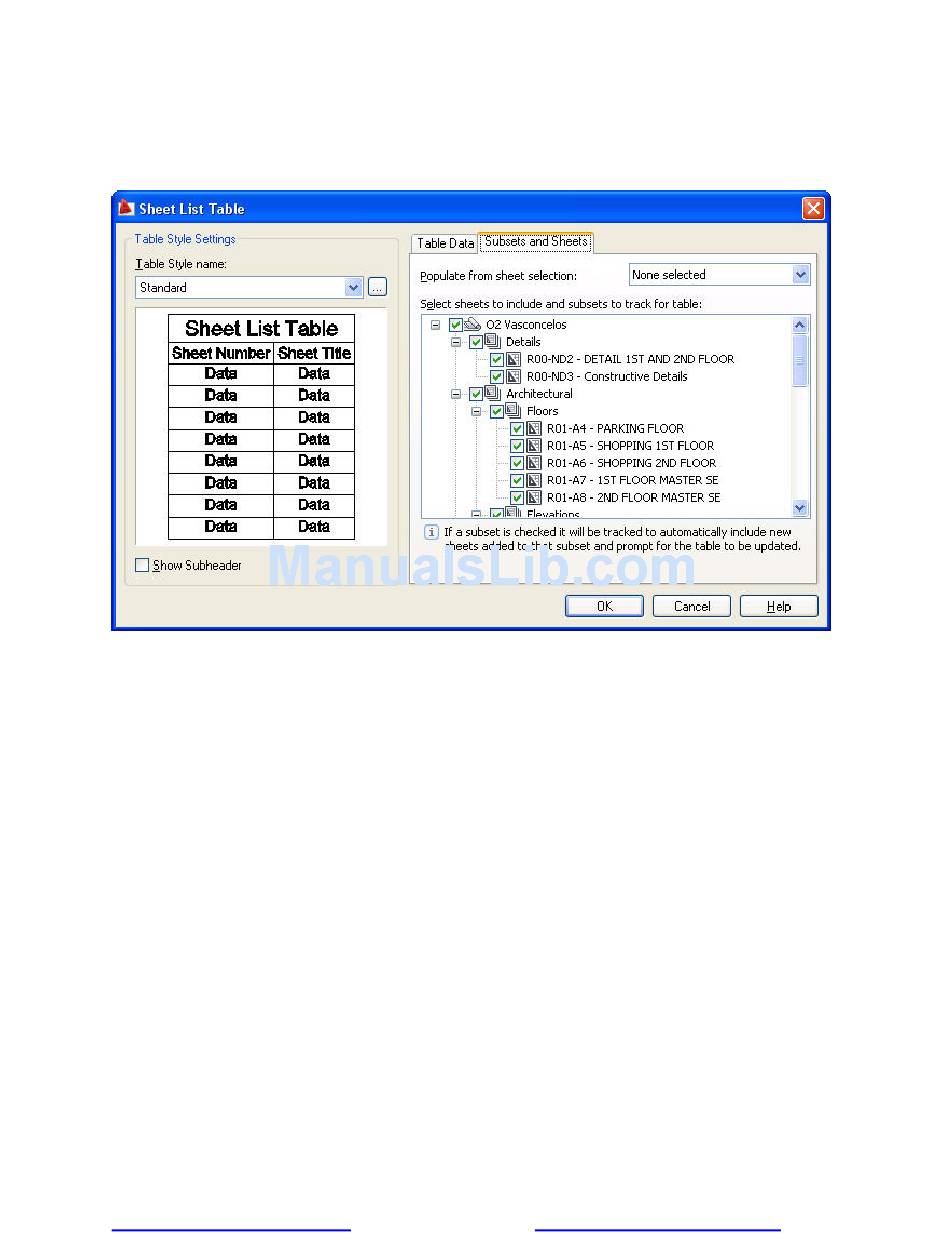Collapse the Architectural subset node
Screen dimensions: 950x1241
456,394
